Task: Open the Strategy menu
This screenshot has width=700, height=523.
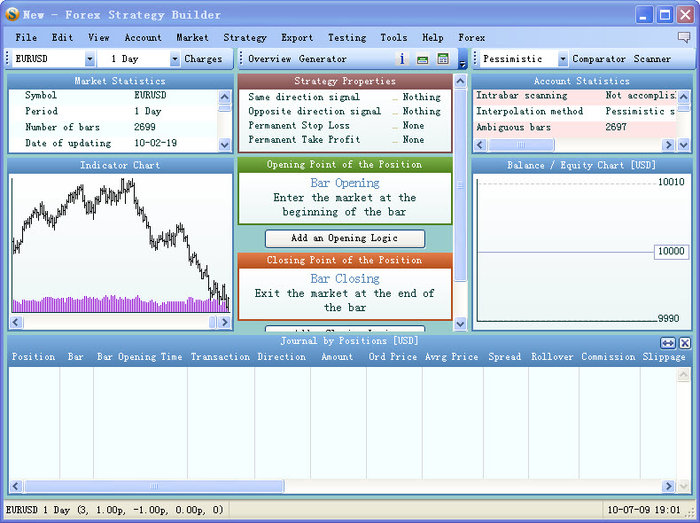Action: click(x=245, y=37)
